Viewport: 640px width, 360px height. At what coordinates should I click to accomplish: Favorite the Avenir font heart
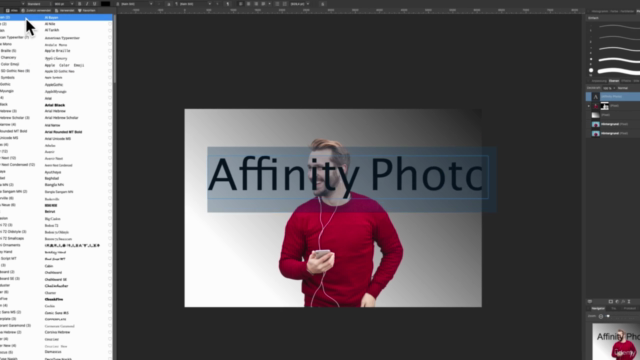point(109,152)
